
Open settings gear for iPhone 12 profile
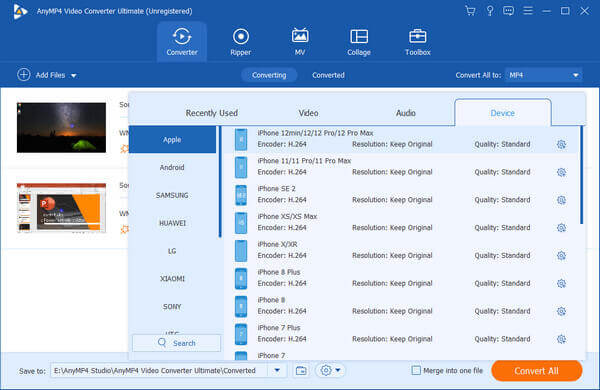(561, 144)
